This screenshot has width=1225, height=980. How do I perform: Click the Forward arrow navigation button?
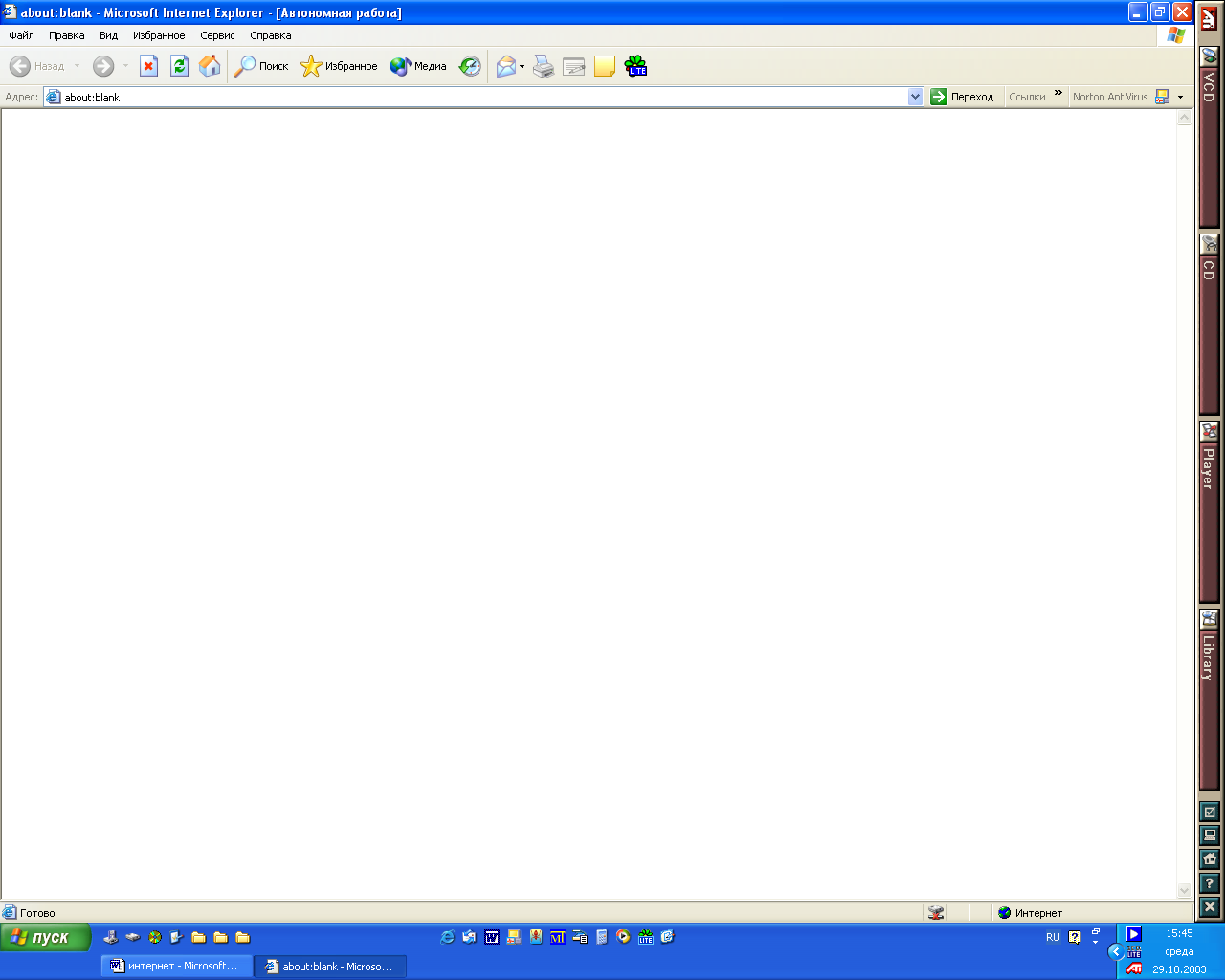tap(103, 66)
